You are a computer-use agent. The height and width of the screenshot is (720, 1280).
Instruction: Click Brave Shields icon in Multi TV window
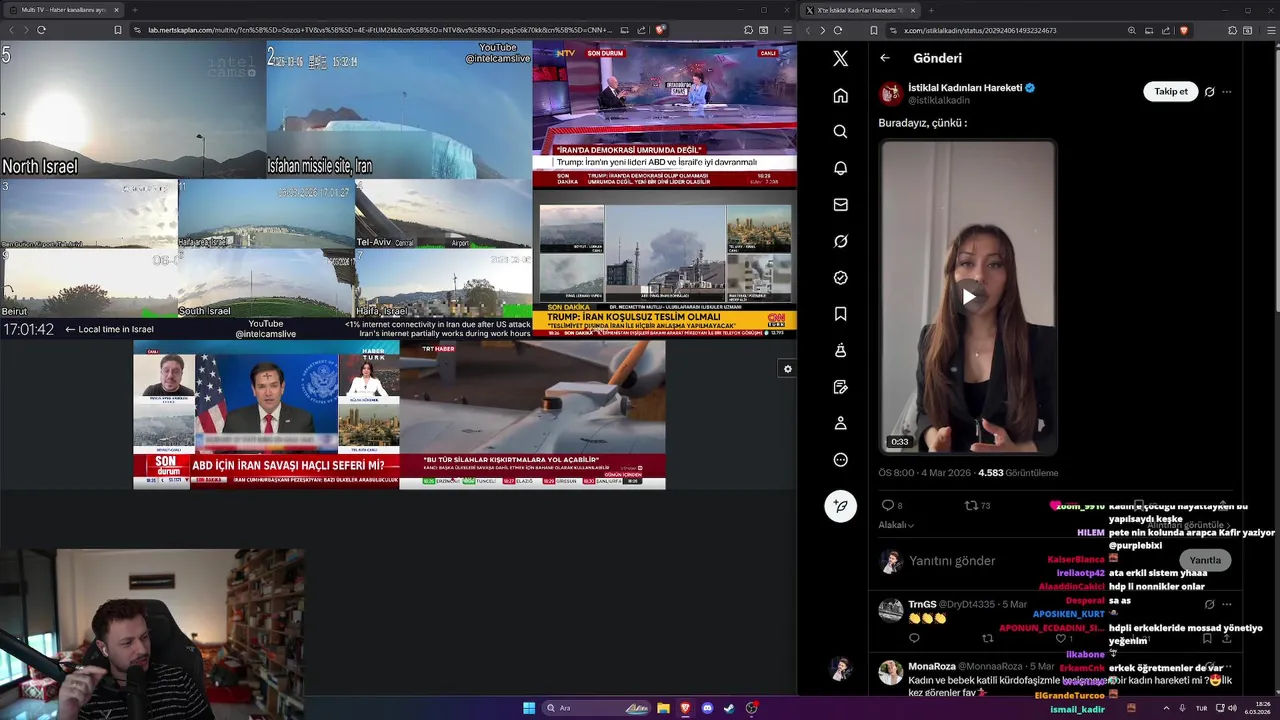pos(660,30)
